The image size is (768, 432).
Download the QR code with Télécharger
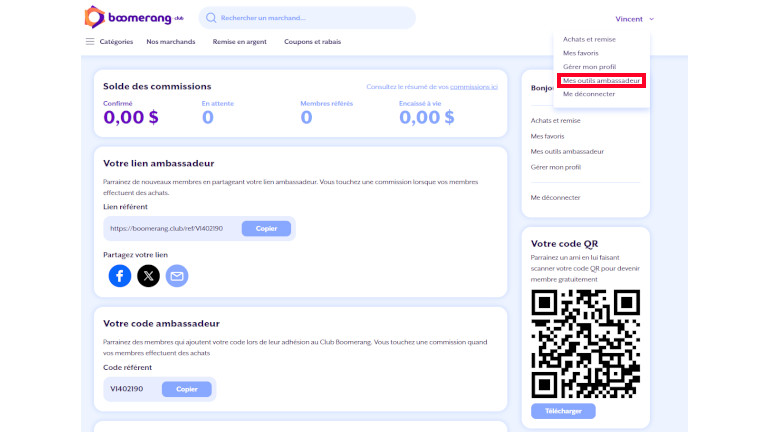click(x=563, y=411)
